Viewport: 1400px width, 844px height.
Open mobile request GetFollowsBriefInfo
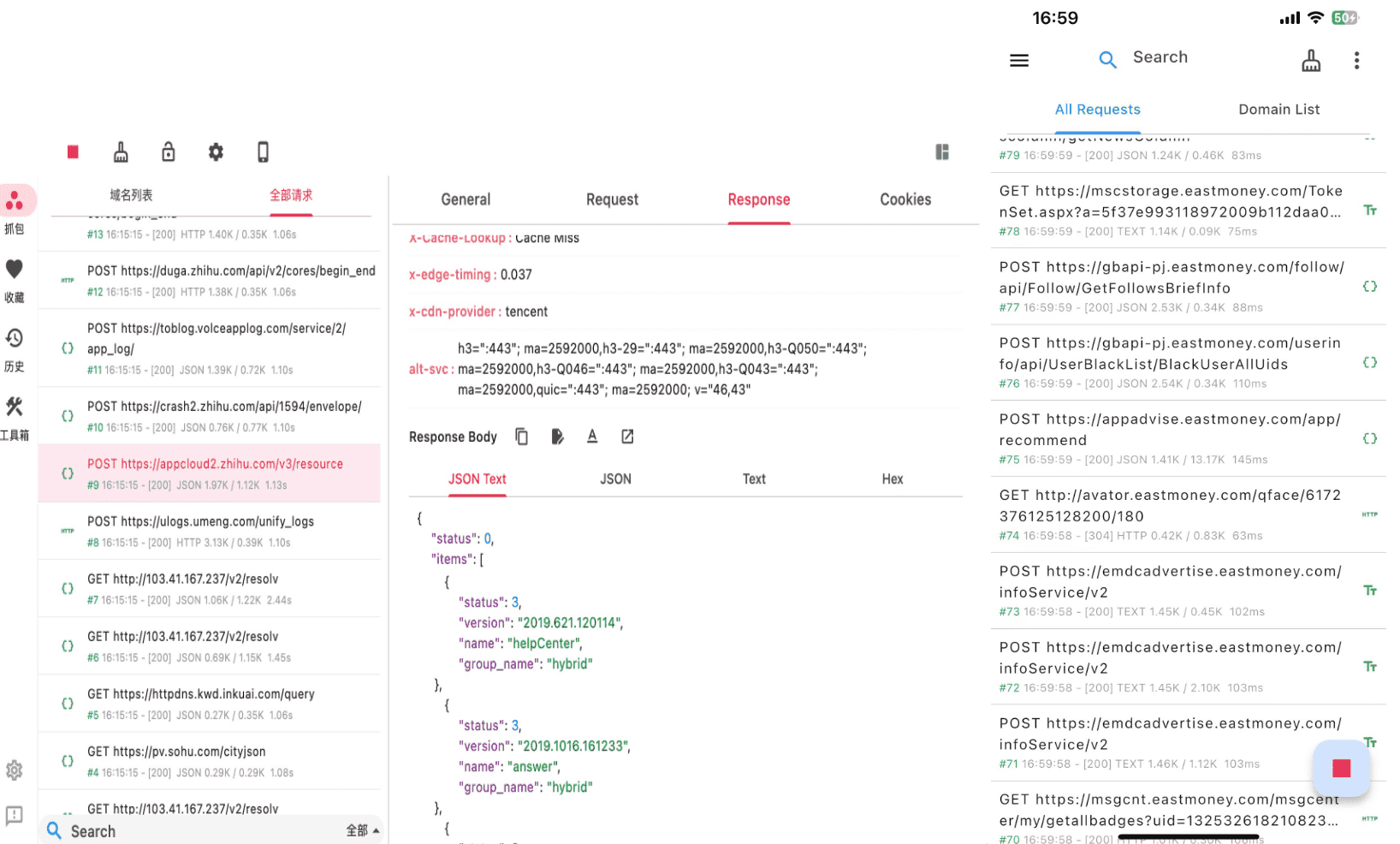coord(1188,287)
